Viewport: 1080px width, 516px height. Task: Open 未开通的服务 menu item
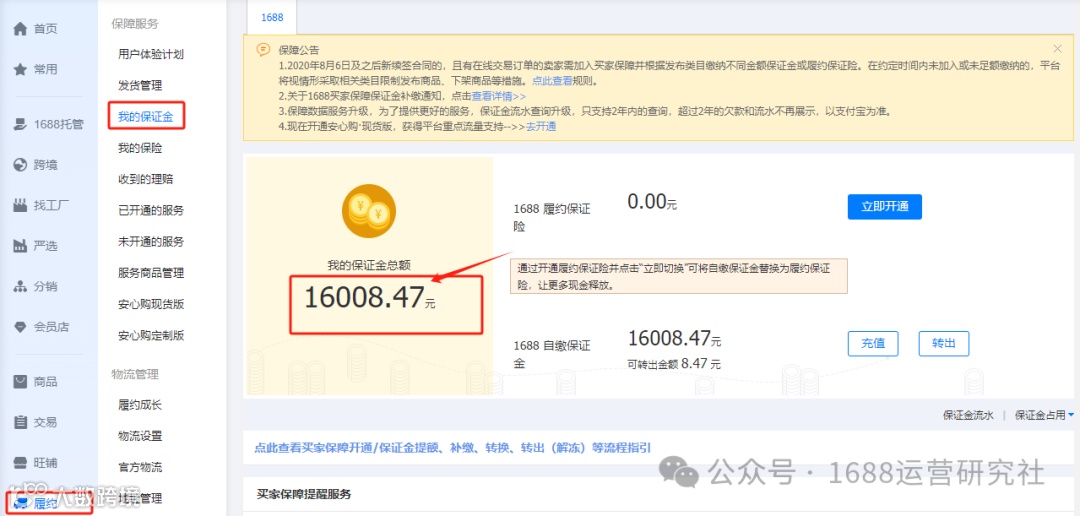(151, 242)
